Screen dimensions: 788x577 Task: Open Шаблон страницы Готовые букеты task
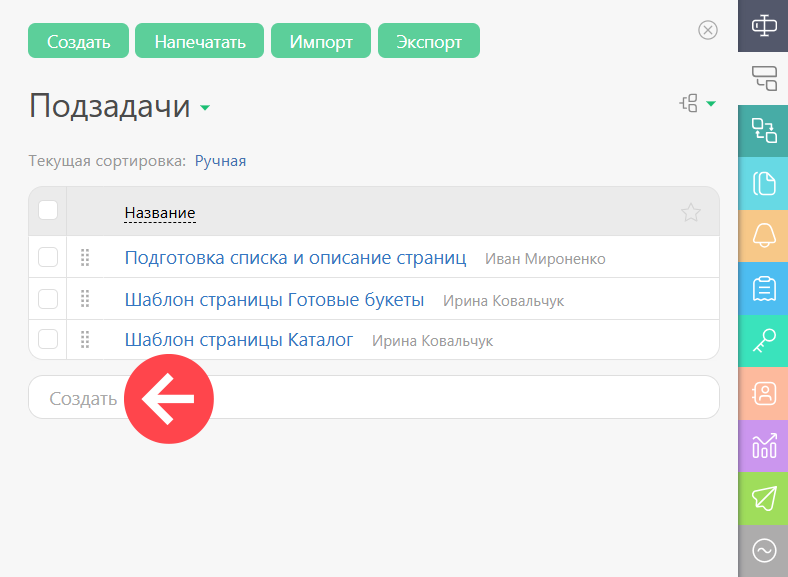coord(274,300)
